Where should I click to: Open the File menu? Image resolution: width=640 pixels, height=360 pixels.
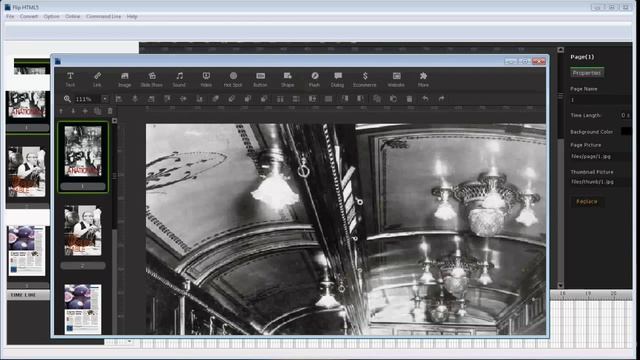click(10, 16)
